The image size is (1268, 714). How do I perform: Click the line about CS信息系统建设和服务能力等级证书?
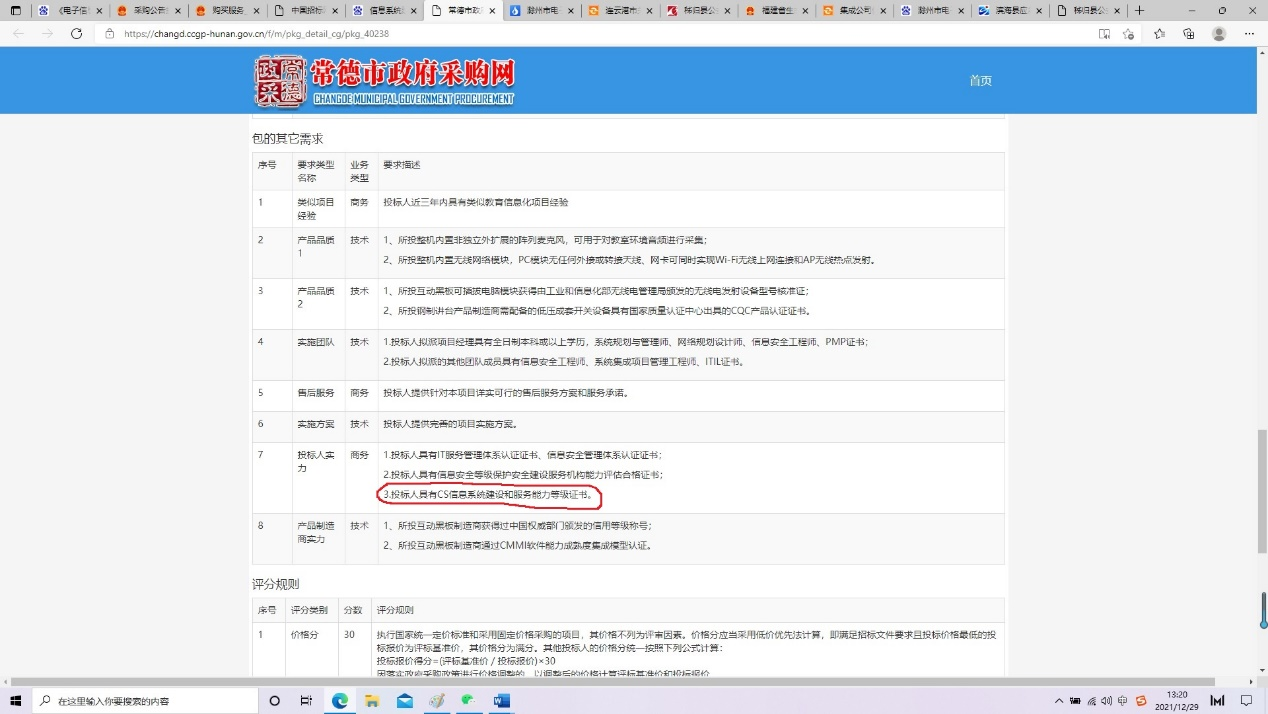(488, 494)
